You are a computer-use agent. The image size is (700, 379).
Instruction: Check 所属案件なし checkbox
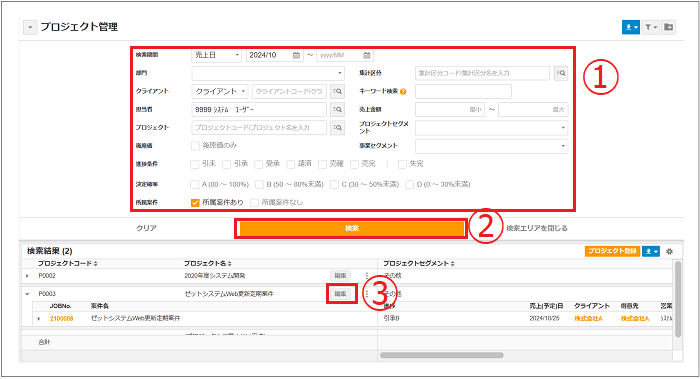click(x=254, y=203)
